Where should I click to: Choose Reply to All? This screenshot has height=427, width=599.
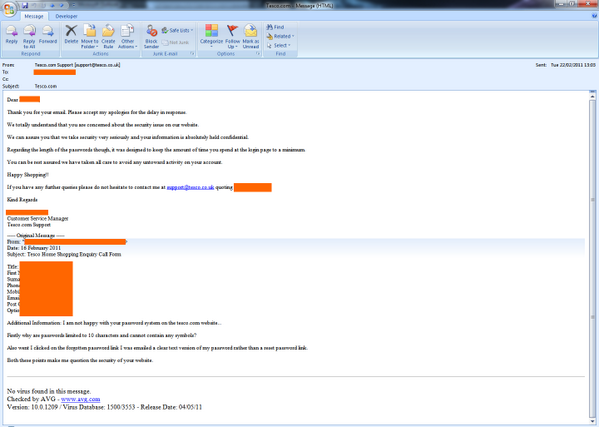tap(29, 37)
